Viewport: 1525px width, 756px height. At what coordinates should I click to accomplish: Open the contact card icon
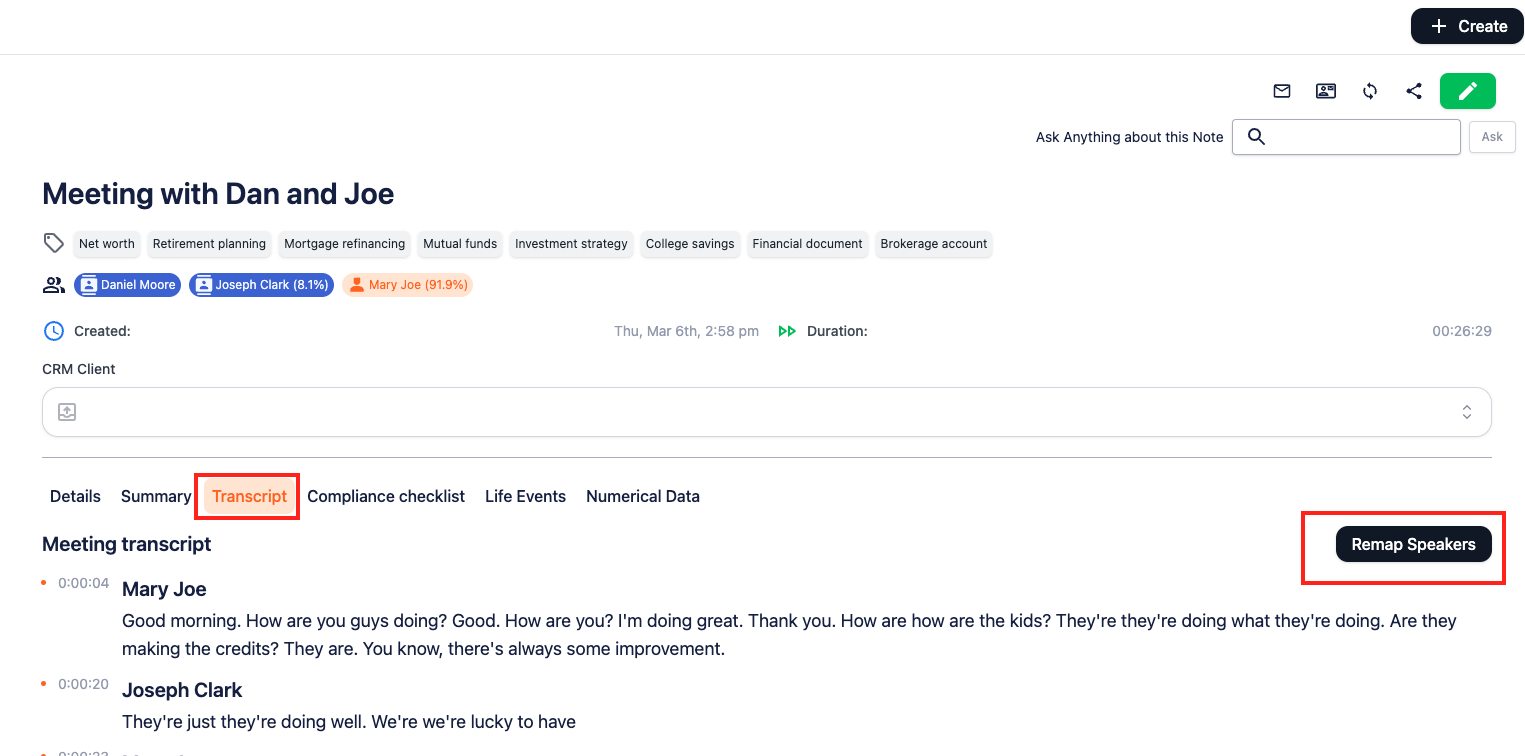click(x=1326, y=91)
